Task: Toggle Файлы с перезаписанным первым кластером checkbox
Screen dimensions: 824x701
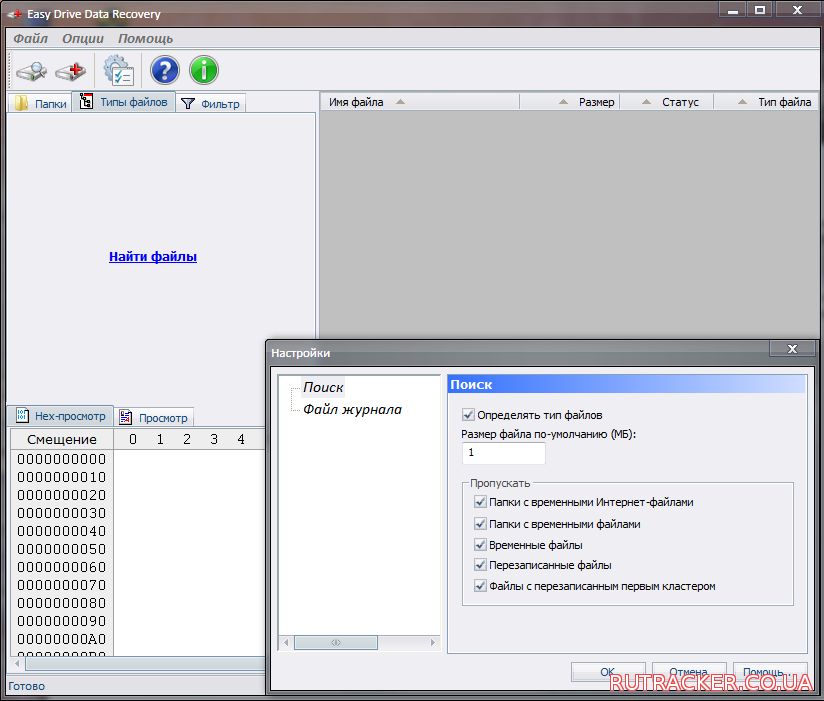Action: point(480,586)
